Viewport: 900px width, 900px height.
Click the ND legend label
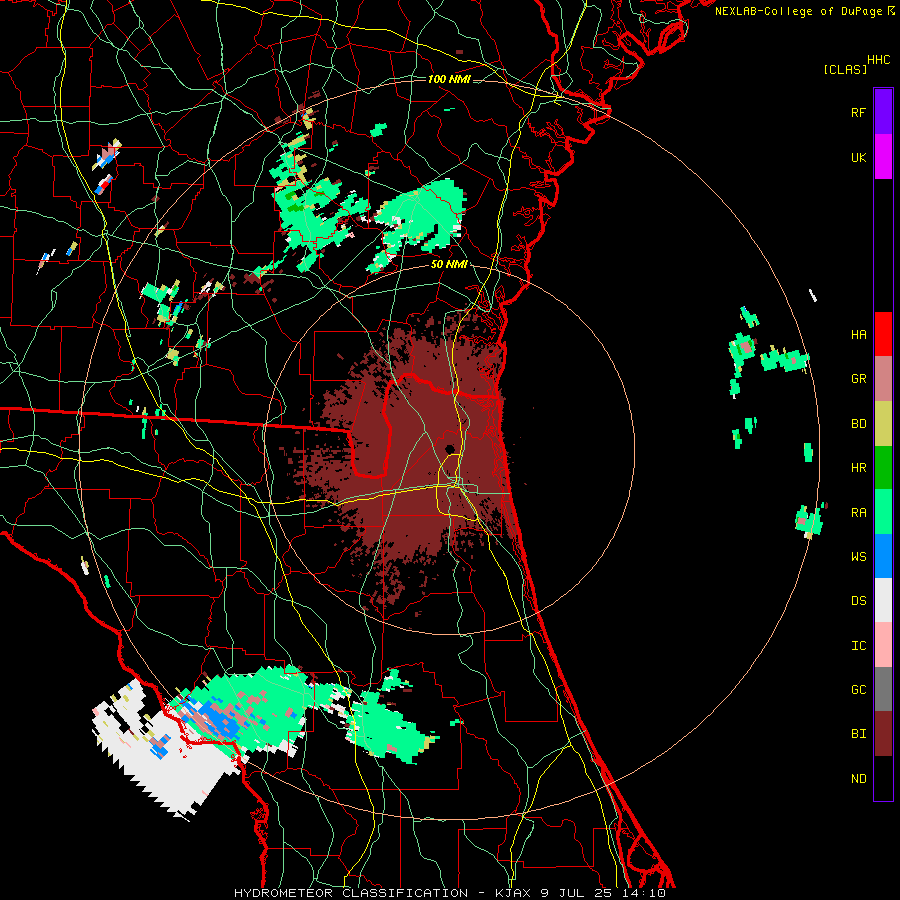click(x=858, y=778)
